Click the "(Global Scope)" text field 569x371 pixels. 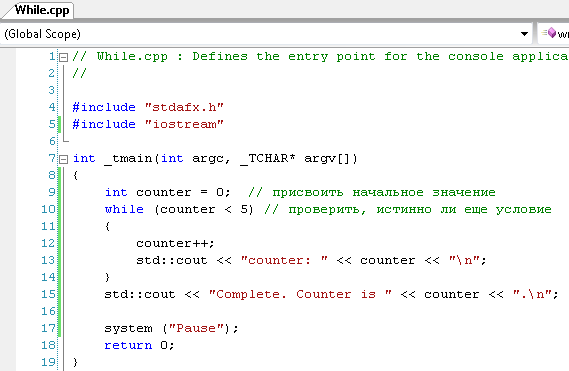(x=266, y=34)
